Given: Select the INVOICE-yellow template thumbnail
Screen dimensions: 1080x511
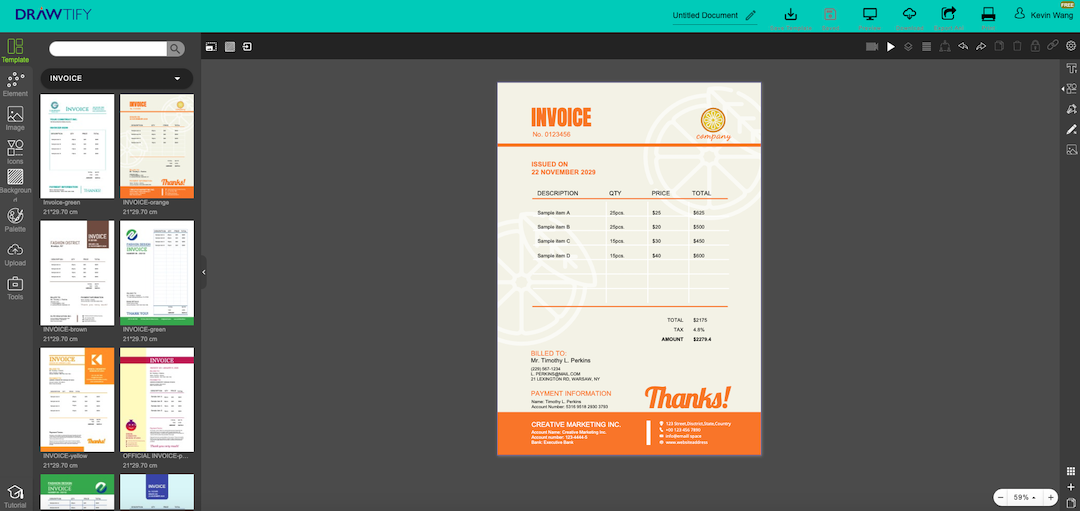Looking at the screenshot, I should (x=77, y=399).
